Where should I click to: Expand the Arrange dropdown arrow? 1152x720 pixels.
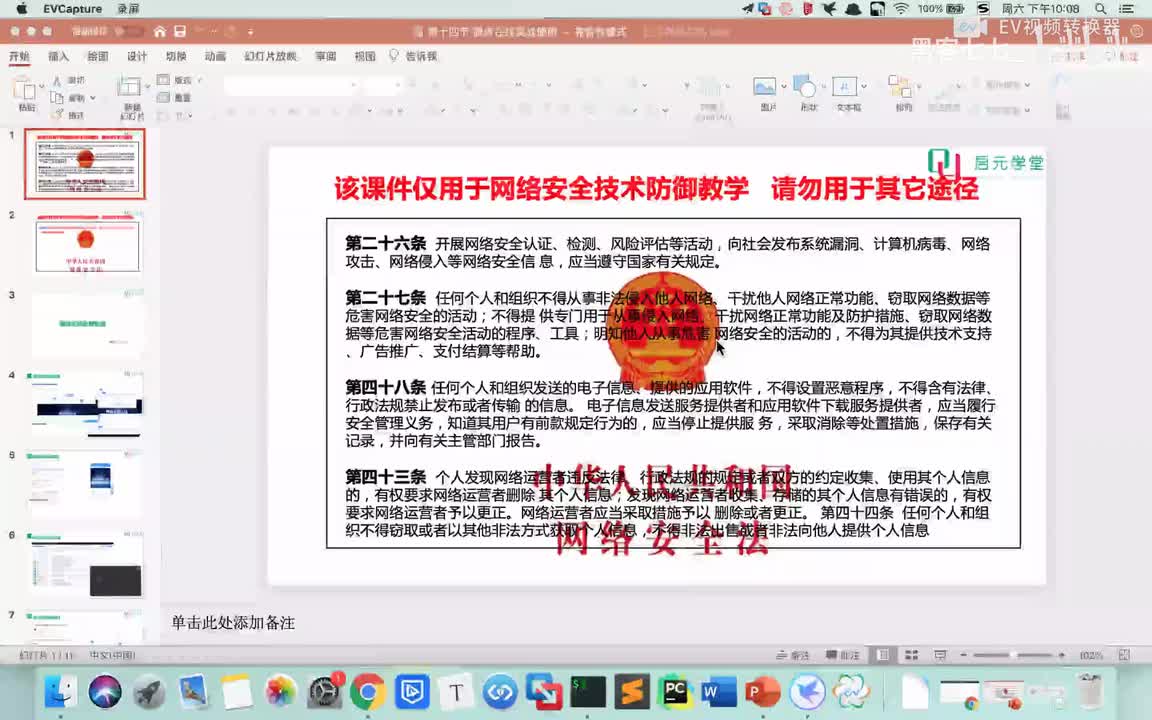pyautogui.click(x=918, y=87)
